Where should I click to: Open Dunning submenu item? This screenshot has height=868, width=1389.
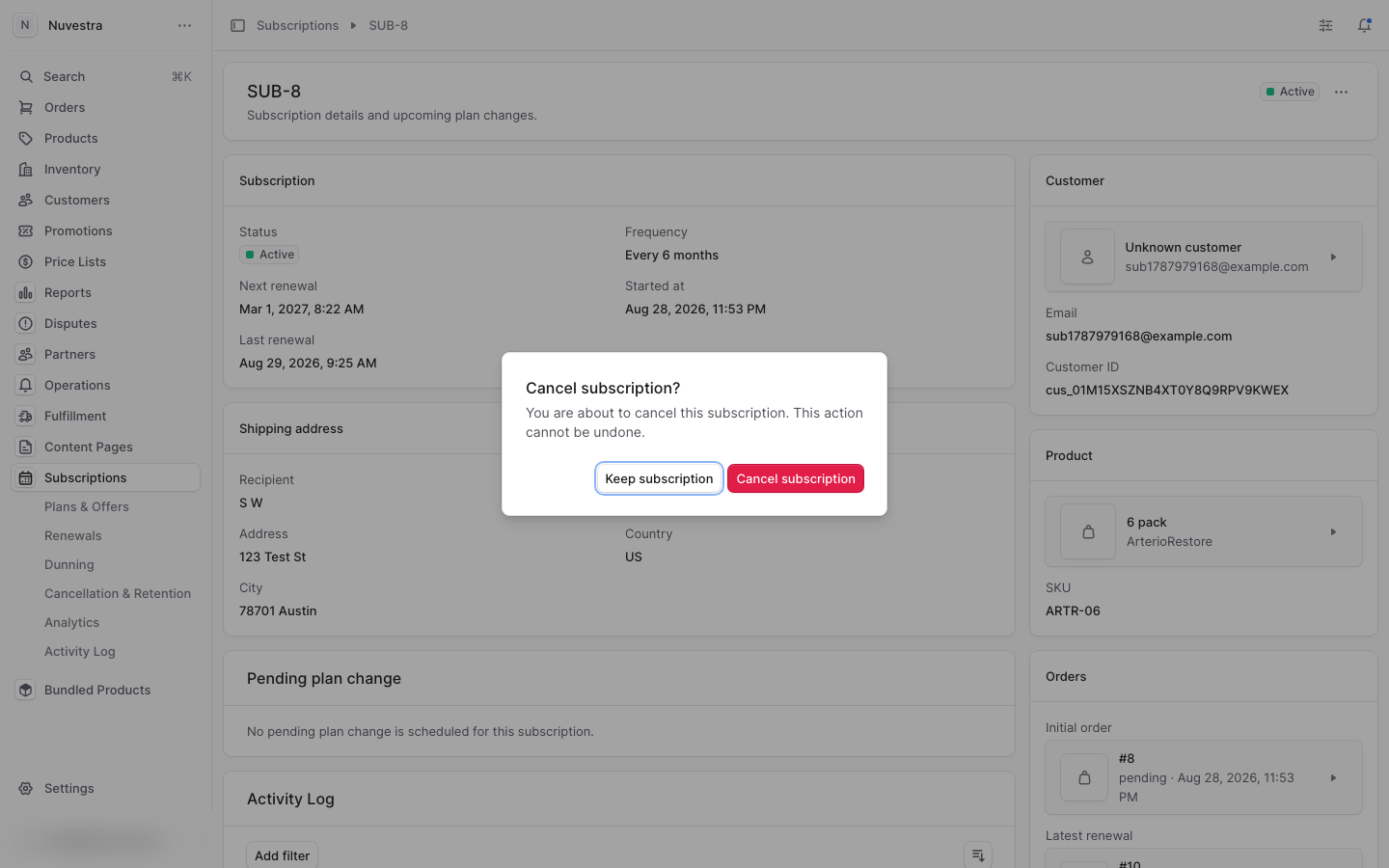[x=69, y=564]
